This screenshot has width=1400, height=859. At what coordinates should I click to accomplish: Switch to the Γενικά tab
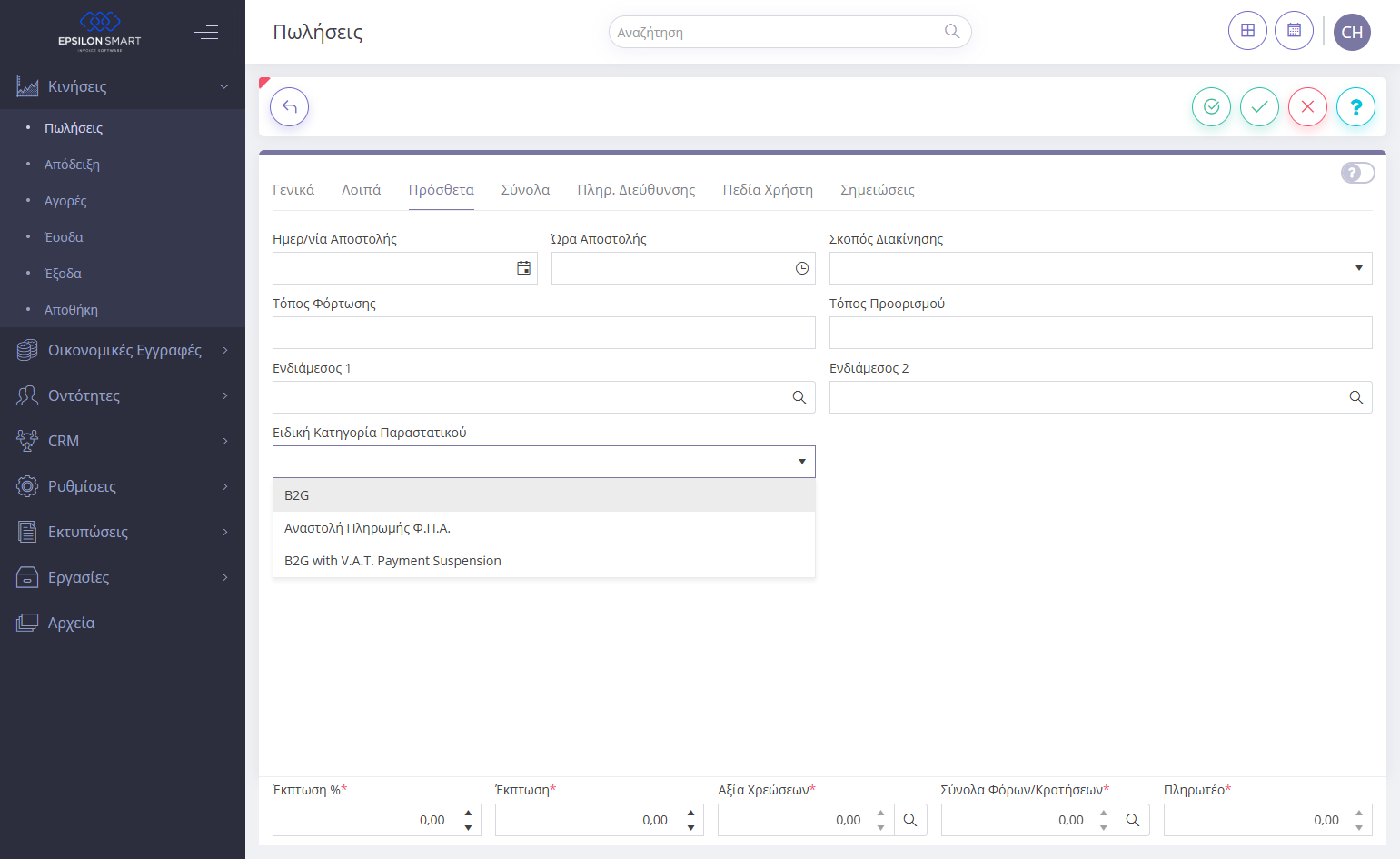[293, 190]
